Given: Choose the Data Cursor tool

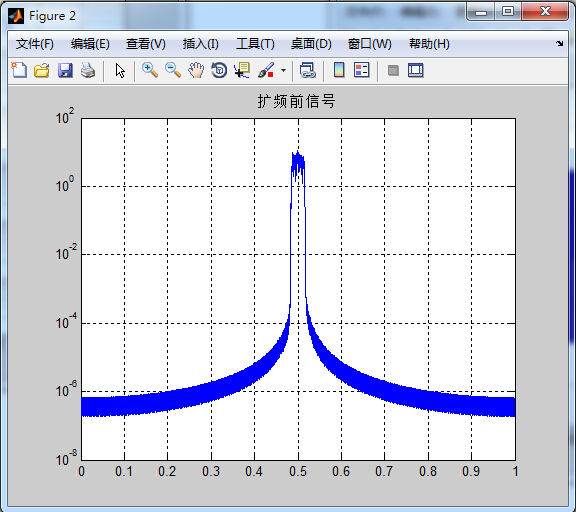Looking at the screenshot, I should click(242, 70).
